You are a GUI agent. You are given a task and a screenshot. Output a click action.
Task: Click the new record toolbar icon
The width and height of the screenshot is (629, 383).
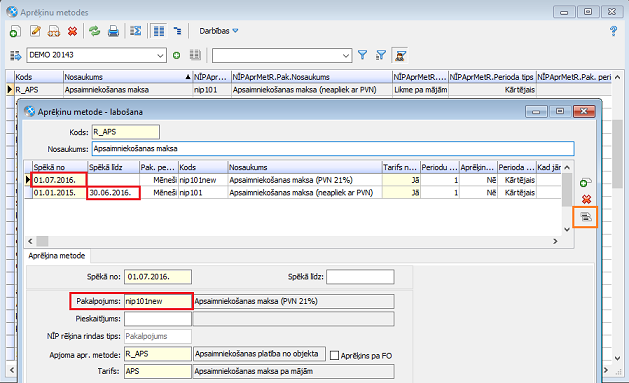click(x=15, y=31)
